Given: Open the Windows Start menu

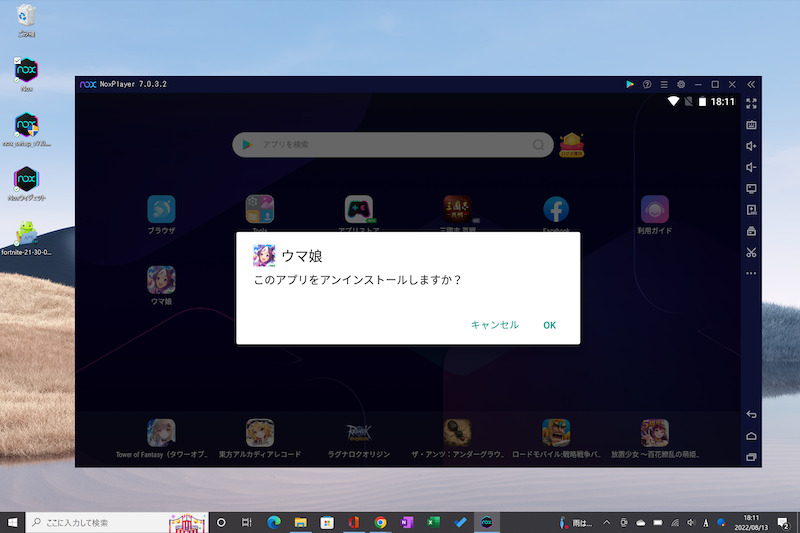Looking at the screenshot, I should (13, 522).
